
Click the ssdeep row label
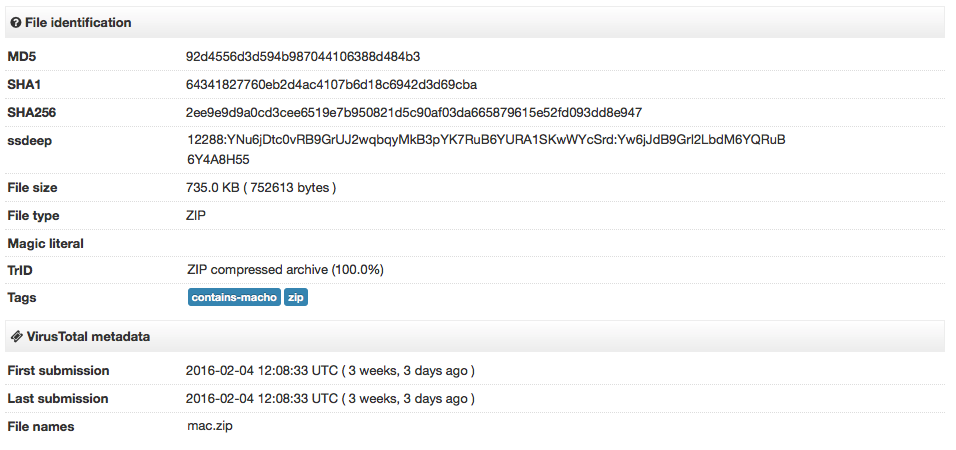(30, 141)
